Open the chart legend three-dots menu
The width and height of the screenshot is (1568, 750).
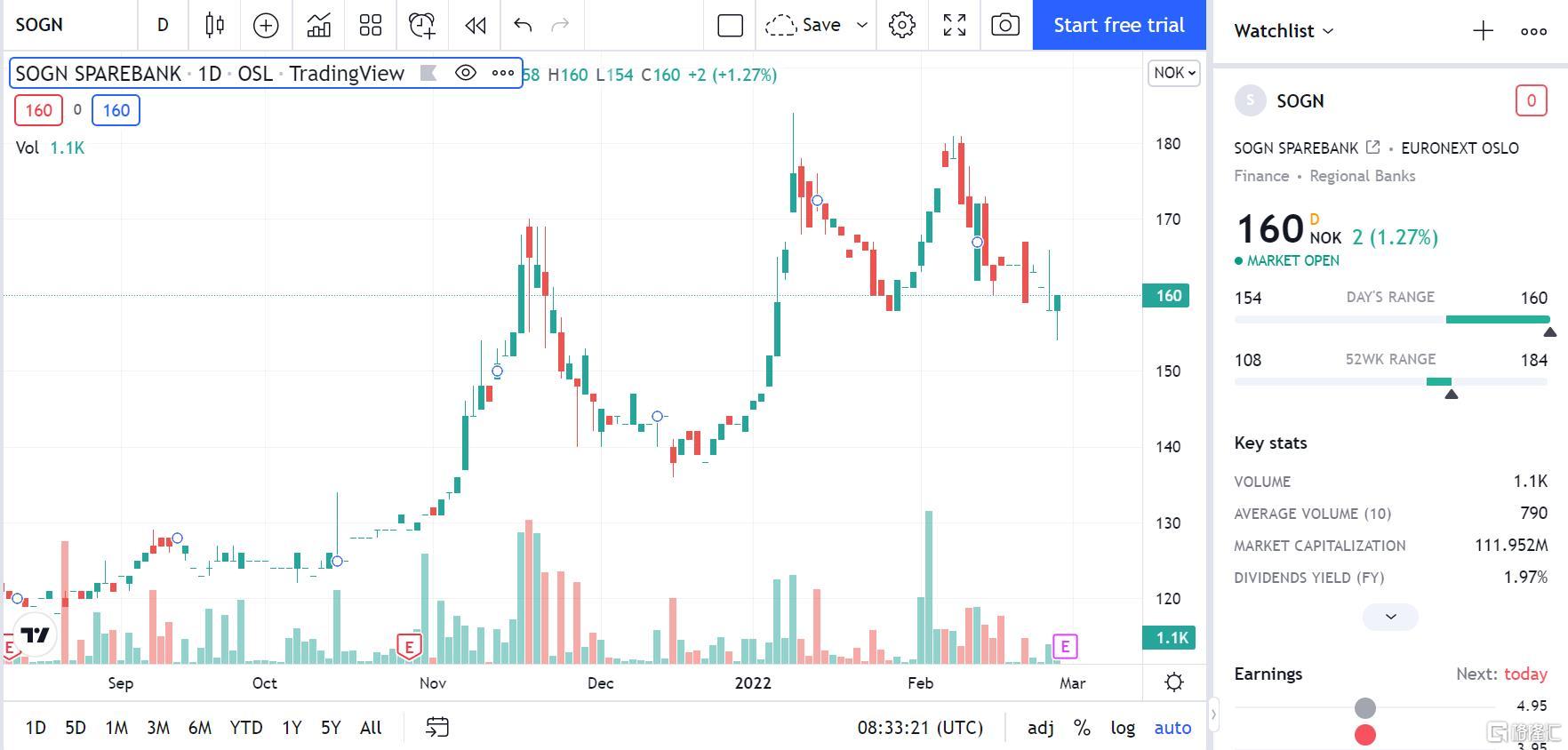(x=503, y=73)
